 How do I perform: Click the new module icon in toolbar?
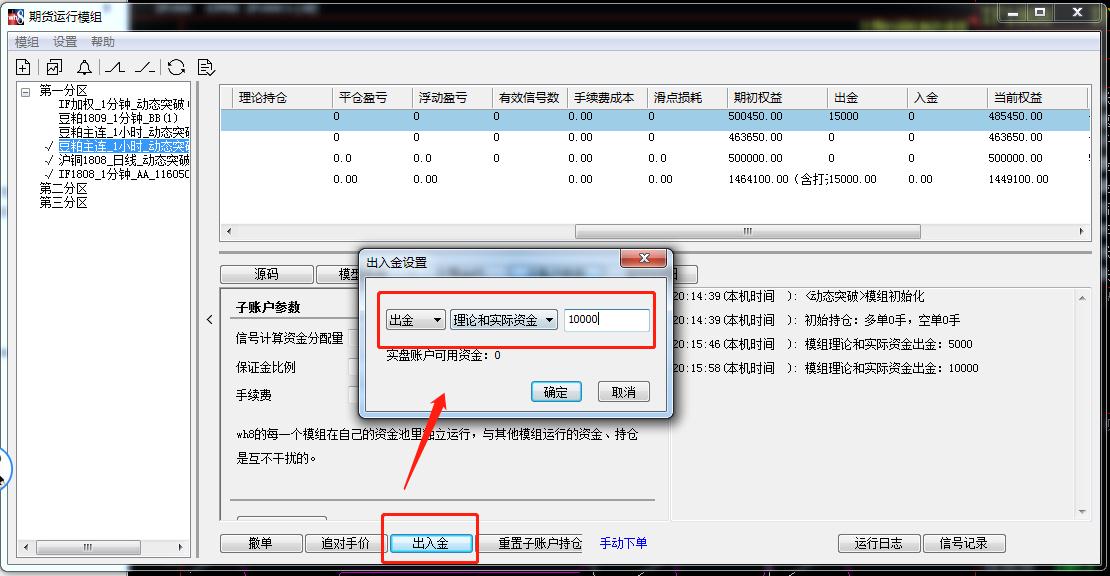(24, 67)
